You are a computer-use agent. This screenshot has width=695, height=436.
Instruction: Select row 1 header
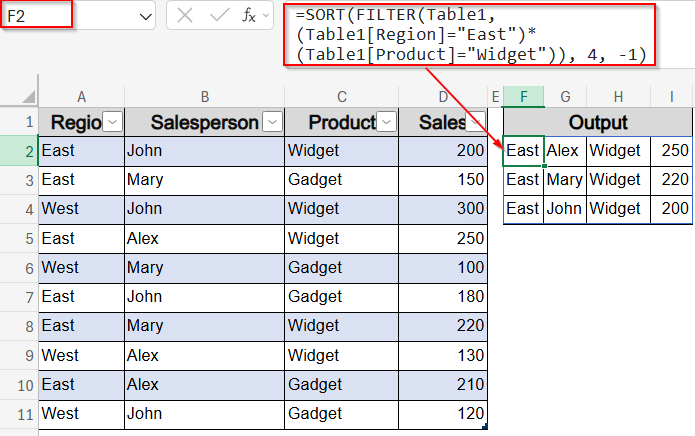(19, 121)
